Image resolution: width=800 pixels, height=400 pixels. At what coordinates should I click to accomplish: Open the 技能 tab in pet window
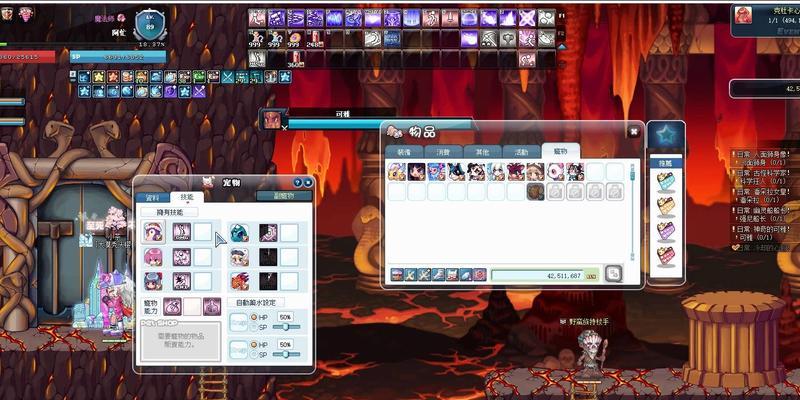tap(187, 197)
